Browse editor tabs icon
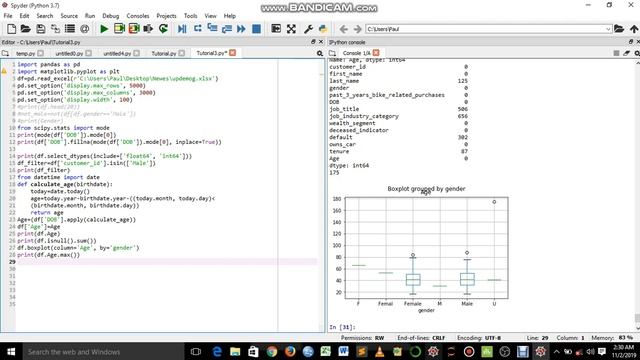This screenshot has height=360, width=640. coord(5,53)
